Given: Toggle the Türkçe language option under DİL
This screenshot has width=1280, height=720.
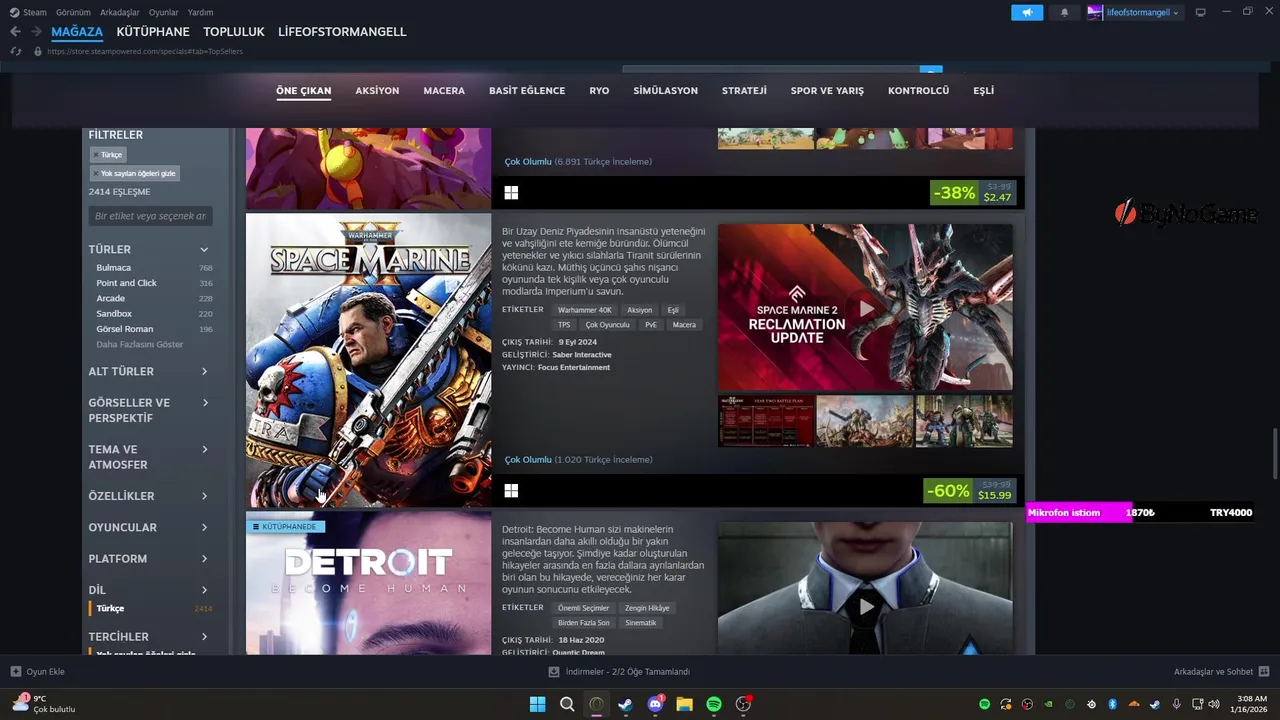Looking at the screenshot, I should click(150, 608).
